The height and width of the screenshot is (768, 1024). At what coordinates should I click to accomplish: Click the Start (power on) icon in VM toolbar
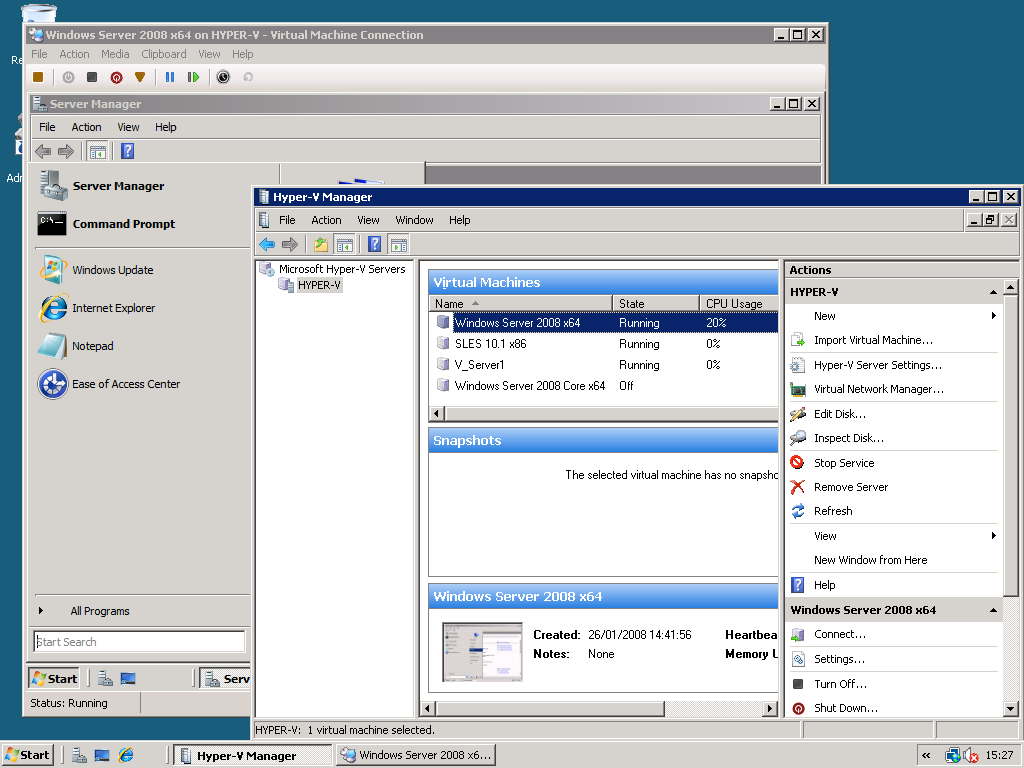coord(68,77)
